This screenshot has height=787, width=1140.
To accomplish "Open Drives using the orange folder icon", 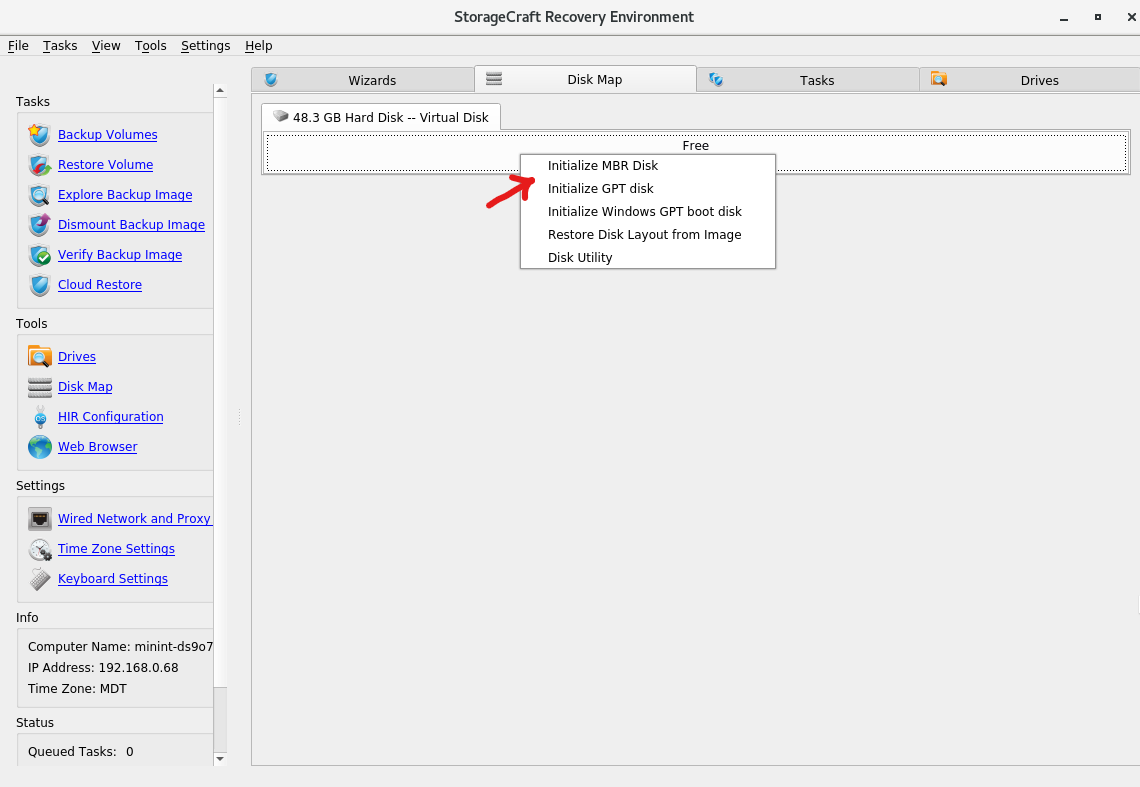I will tap(40, 356).
